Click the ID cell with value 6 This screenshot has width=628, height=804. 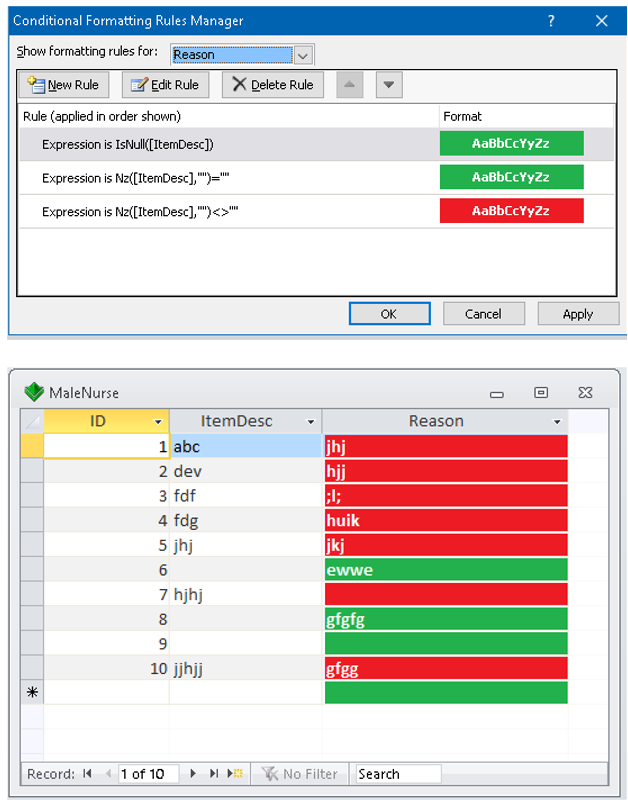[107, 569]
